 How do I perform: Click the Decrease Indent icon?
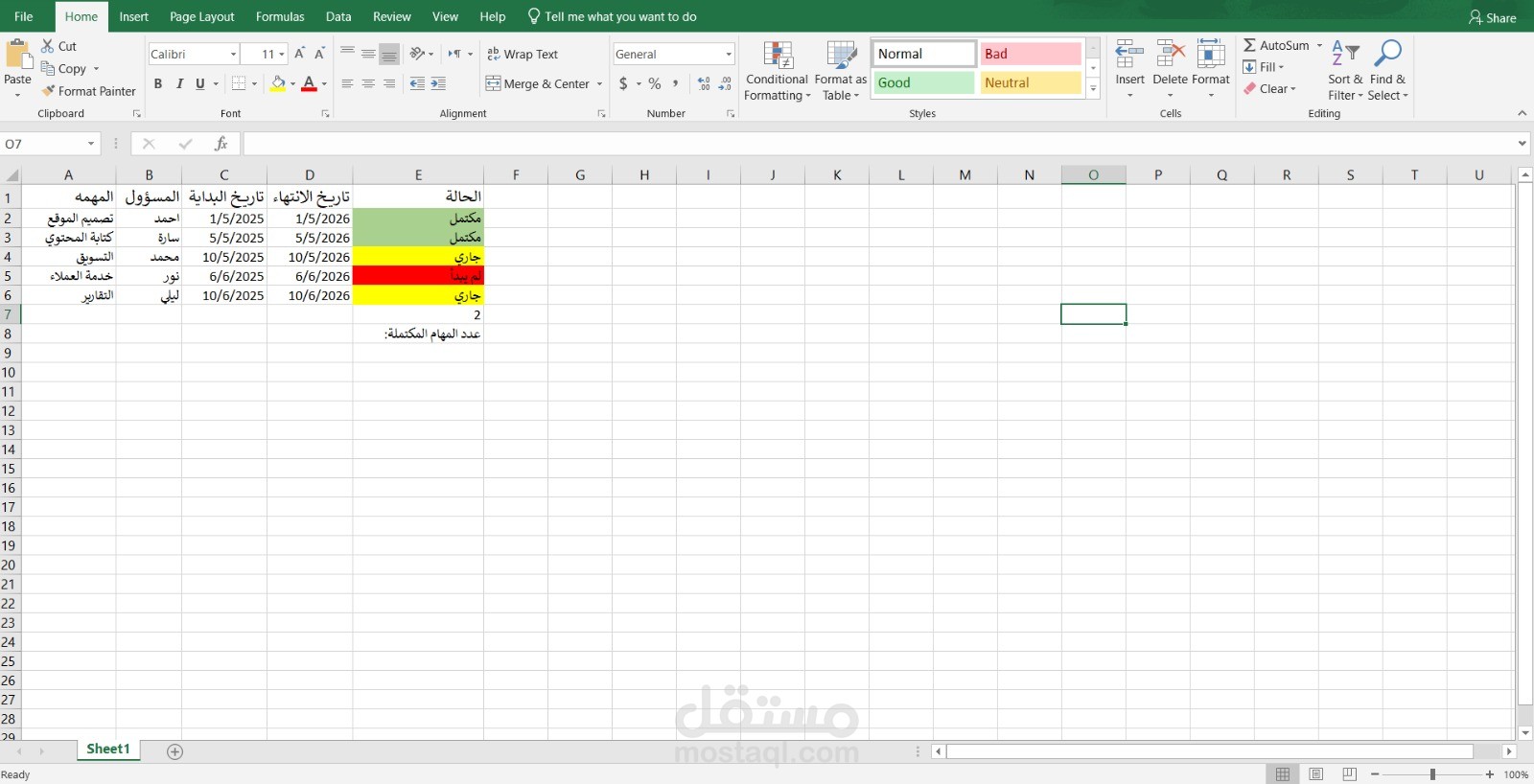pos(417,83)
